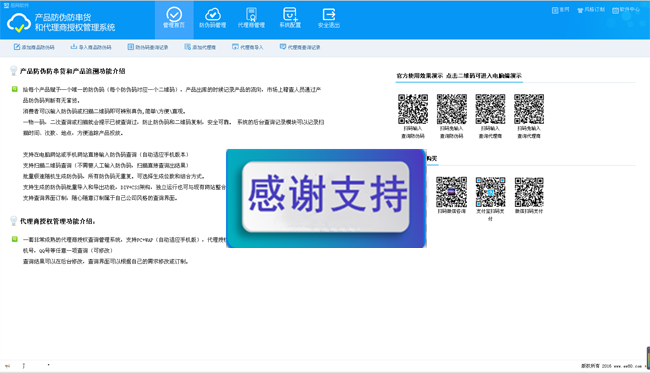Click the 思同软件 window title text
Image resolution: width=650 pixels, height=373 pixels.
19,5
